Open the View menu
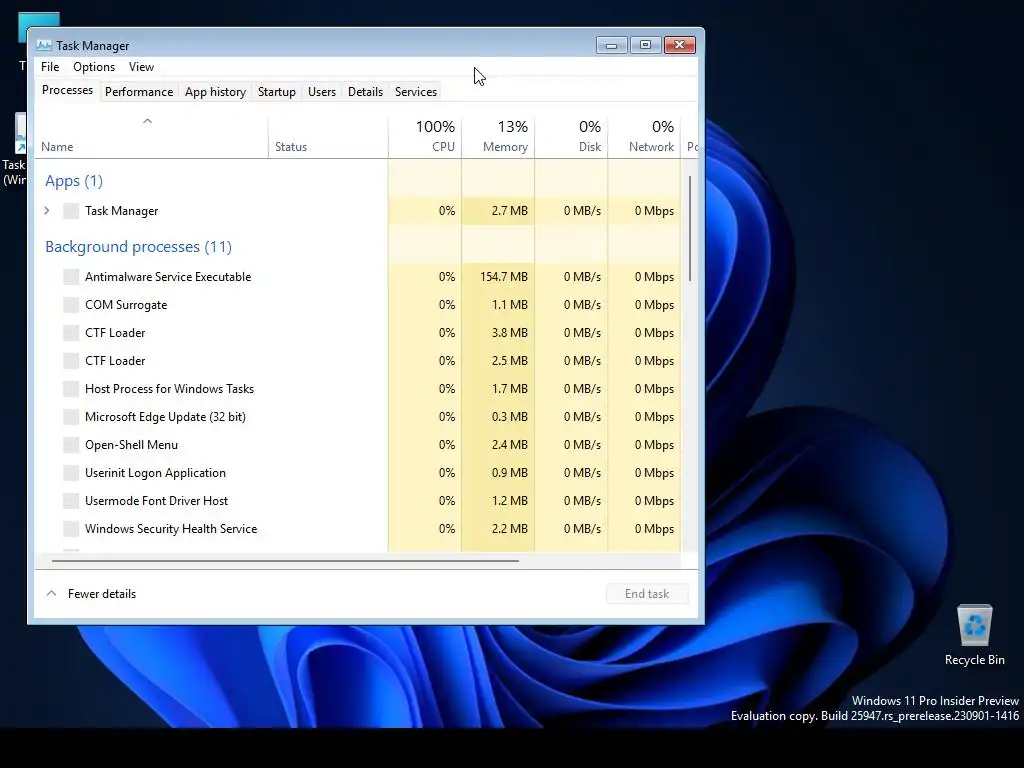 point(141,67)
